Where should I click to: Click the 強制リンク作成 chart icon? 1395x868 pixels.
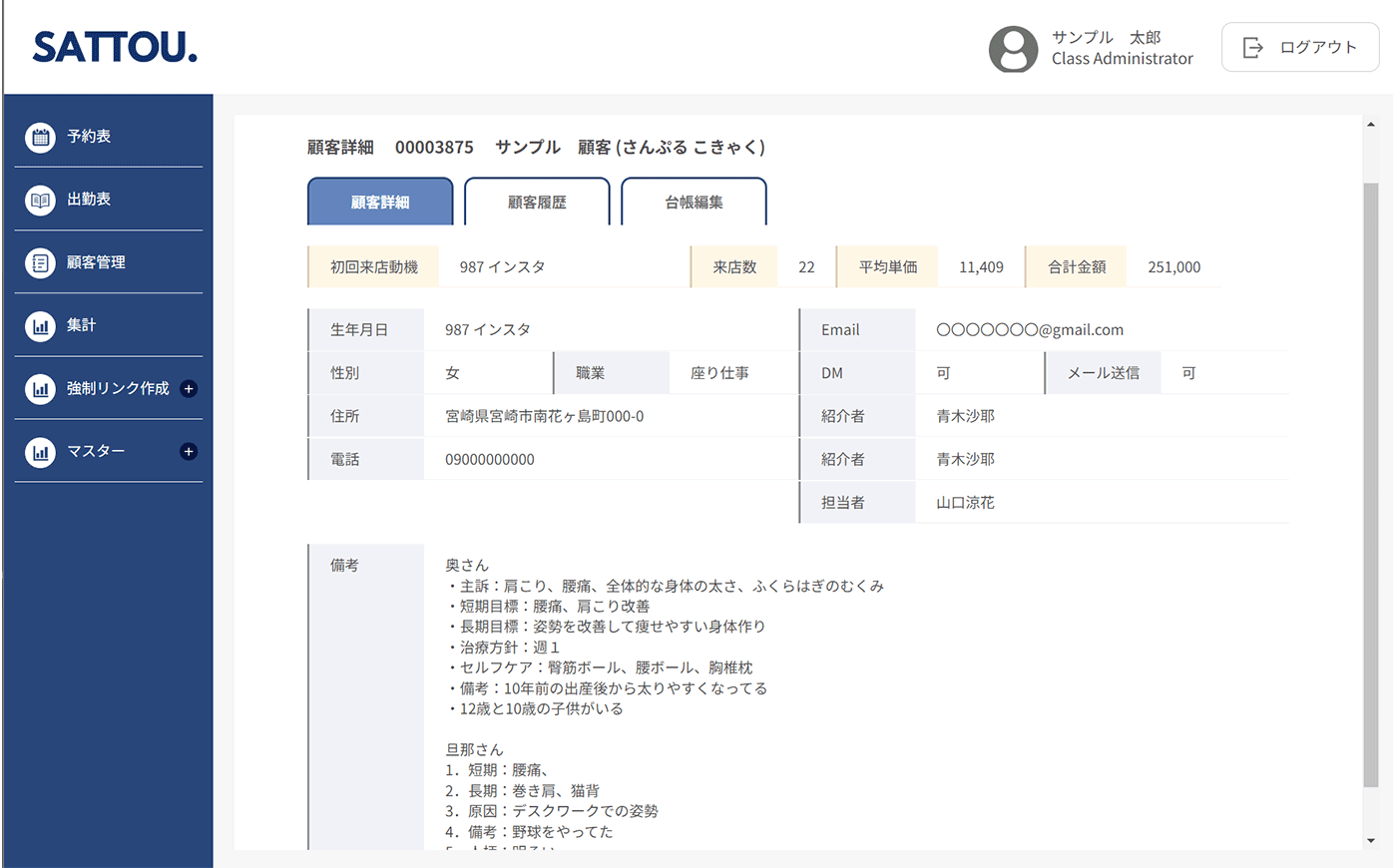coord(40,388)
